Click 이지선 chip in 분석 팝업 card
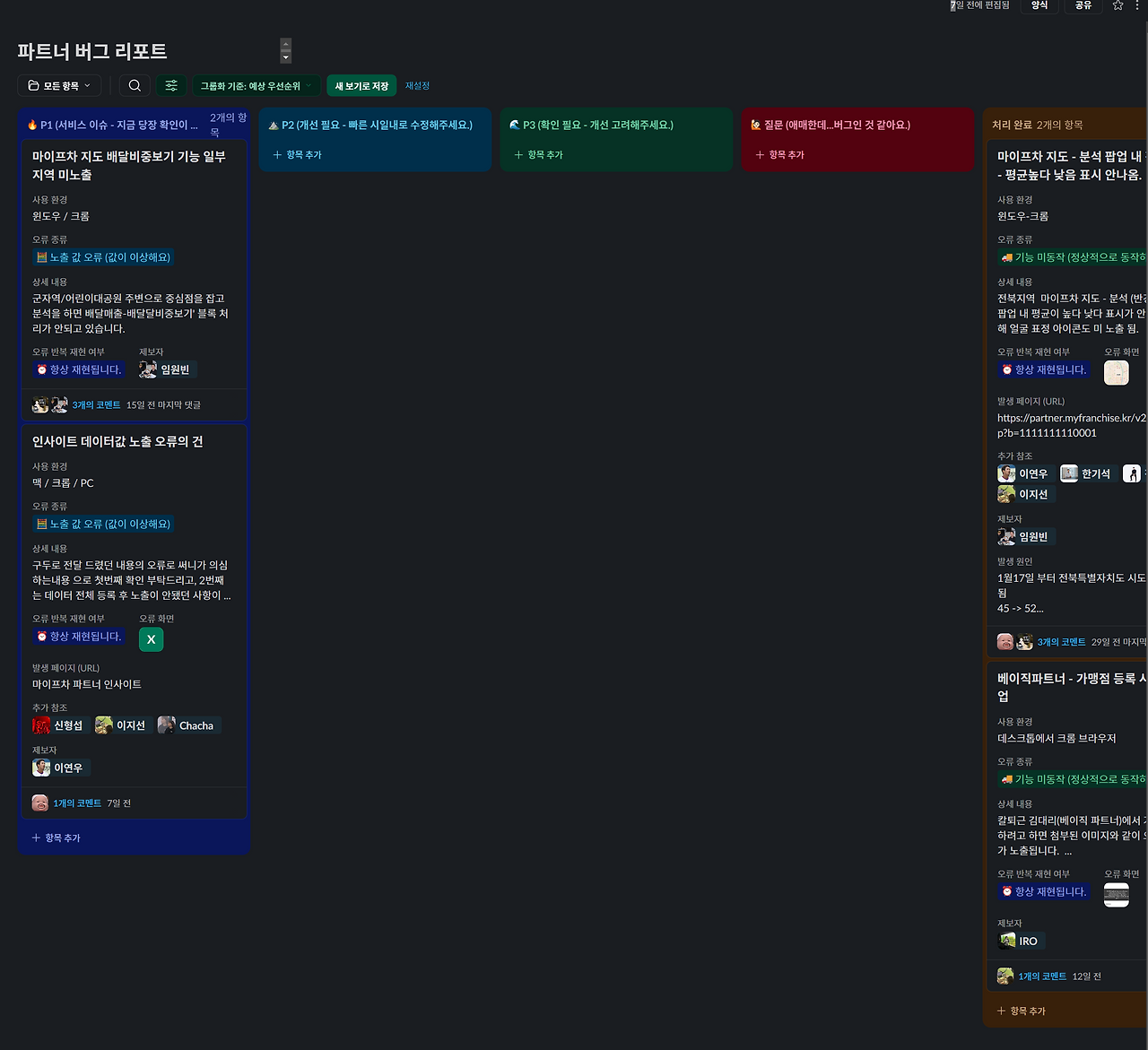The width and height of the screenshot is (1148, 1050). pos(1024,494)
